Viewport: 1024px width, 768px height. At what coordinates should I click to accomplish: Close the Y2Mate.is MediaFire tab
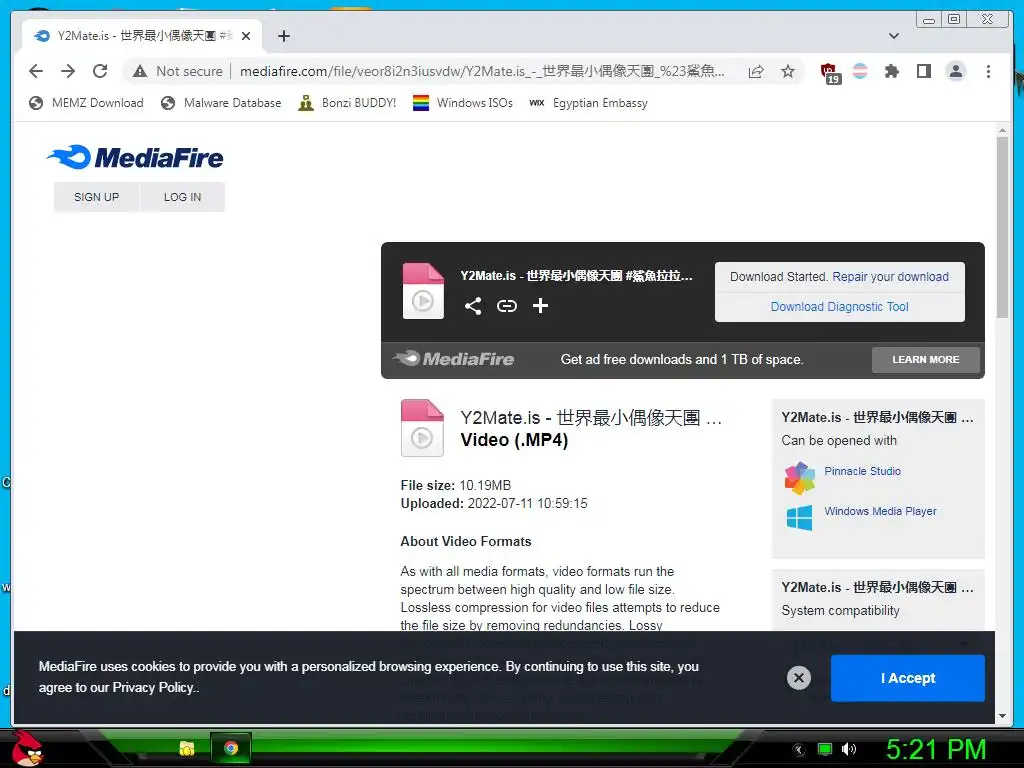point(246,36)
